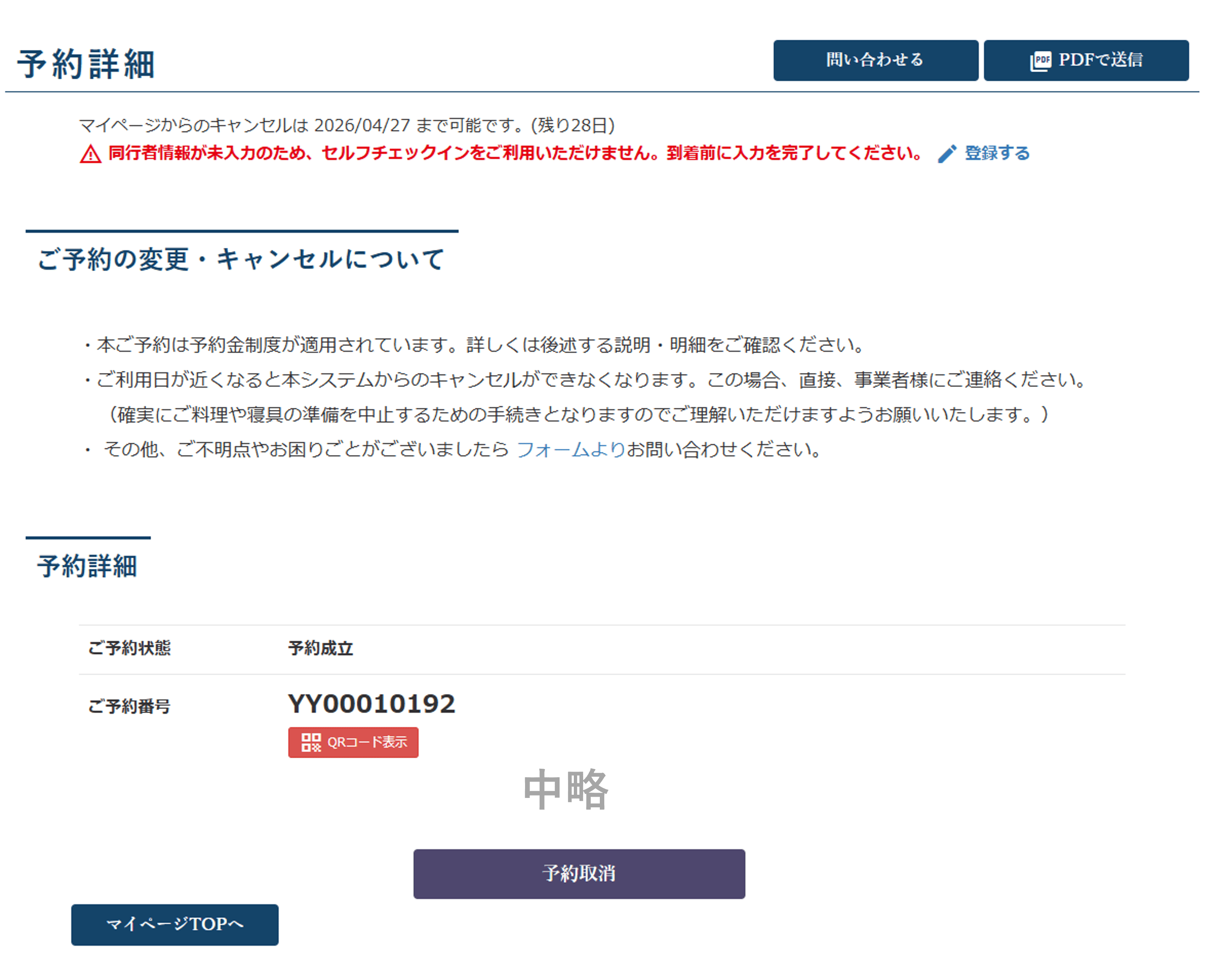
Task: Click the QR code icon
Action: click(310, 742)
